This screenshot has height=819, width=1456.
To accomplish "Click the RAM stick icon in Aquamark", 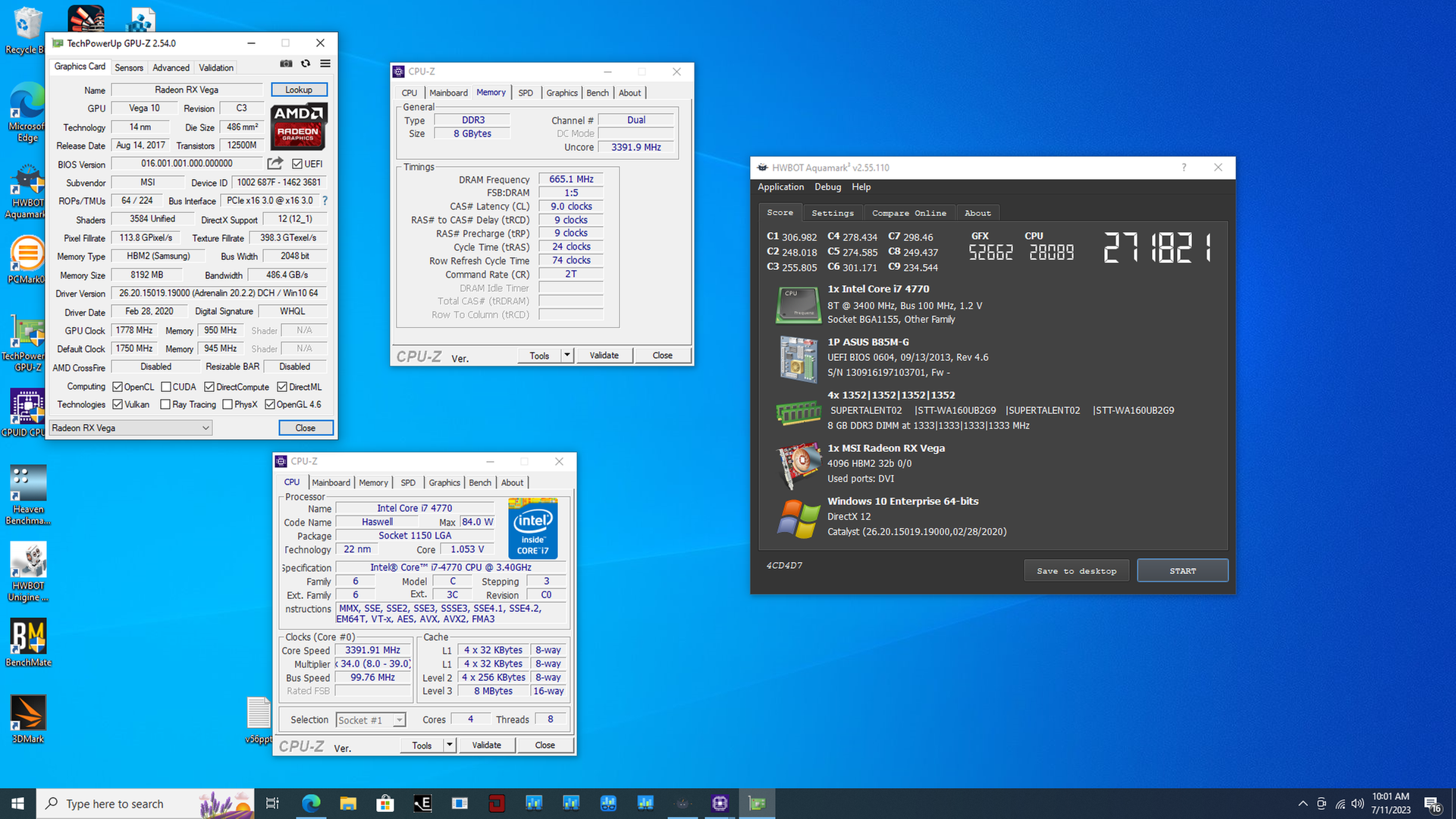I will point(799,412).
